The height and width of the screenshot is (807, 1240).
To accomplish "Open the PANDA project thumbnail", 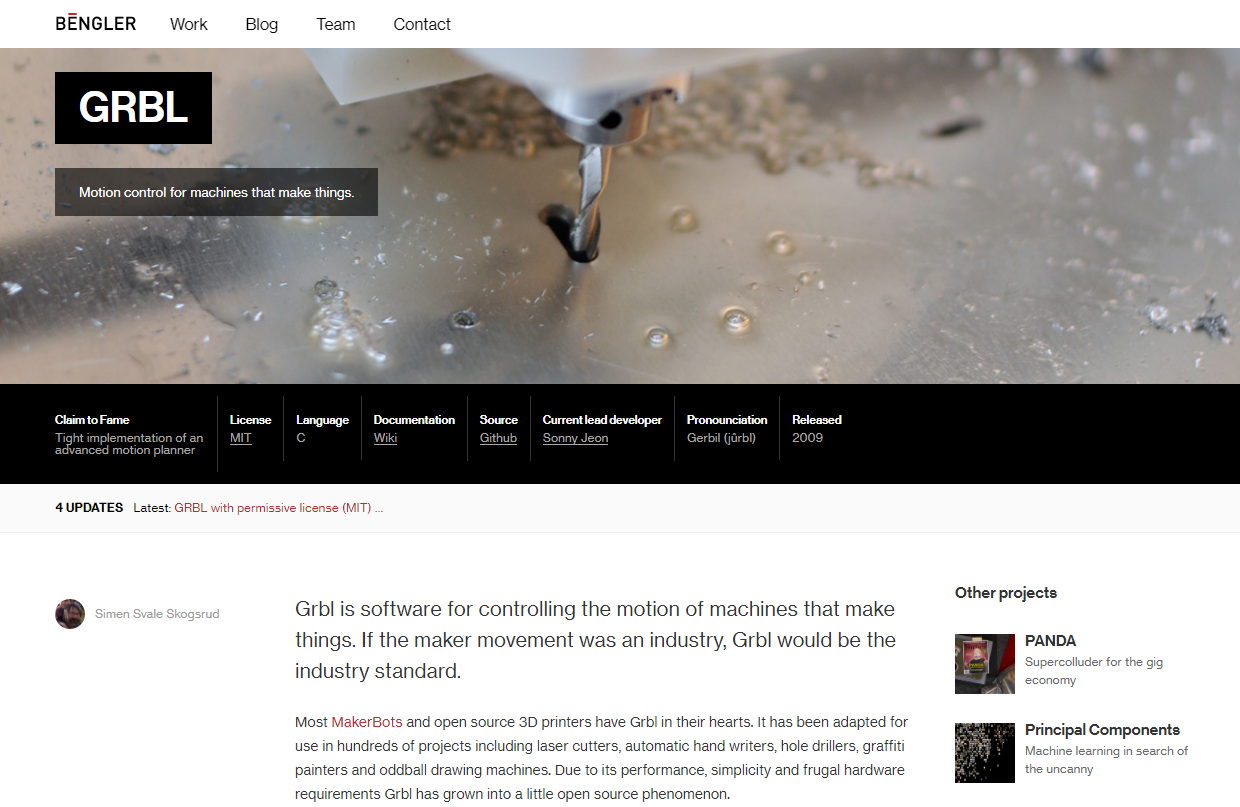I will pyautogui.click(x=985, y=664).
